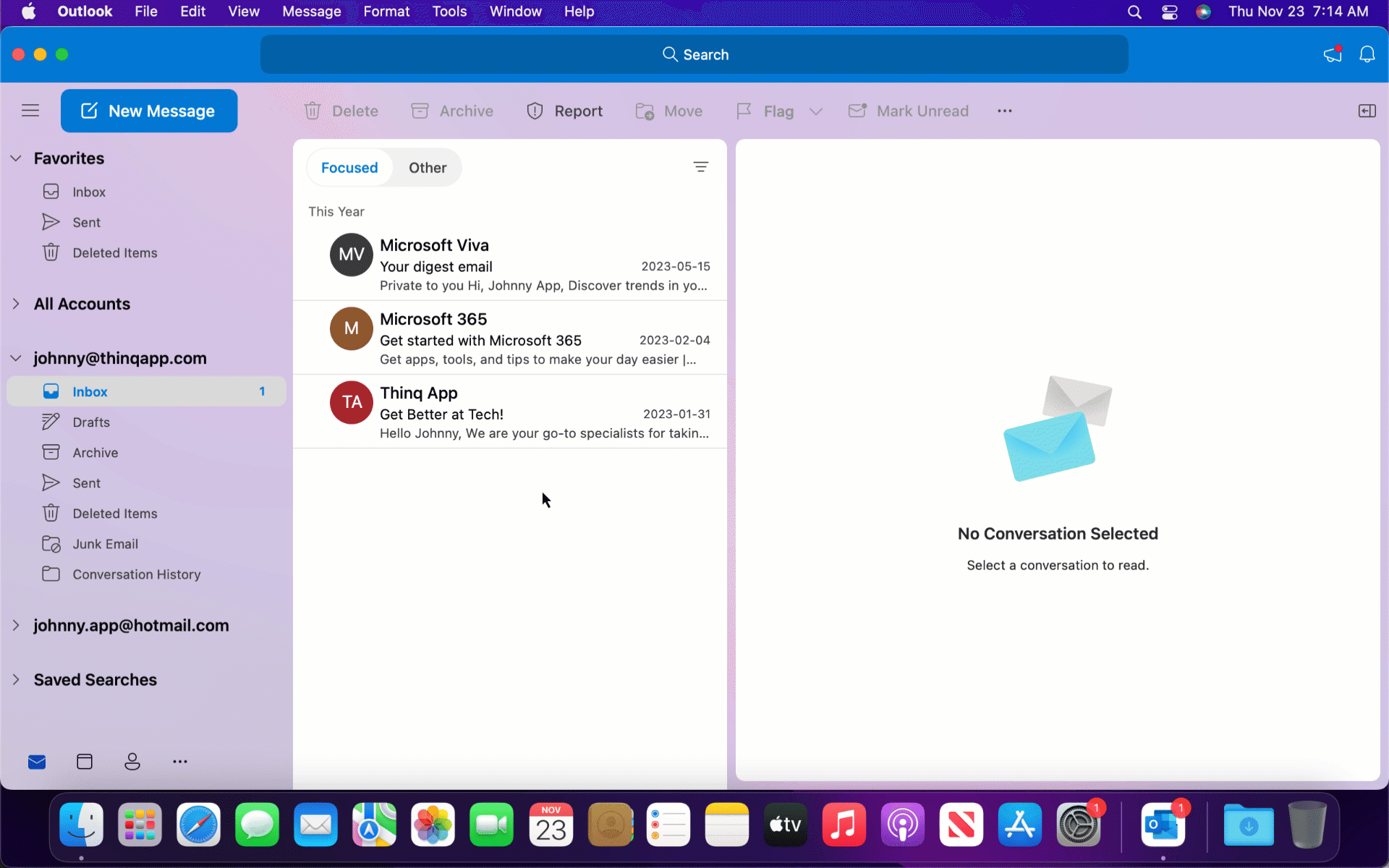The height and width of the screenshot is (868, 1389).
Task: Open the Microsoft Viva digest email
Action: pos(510,264)
